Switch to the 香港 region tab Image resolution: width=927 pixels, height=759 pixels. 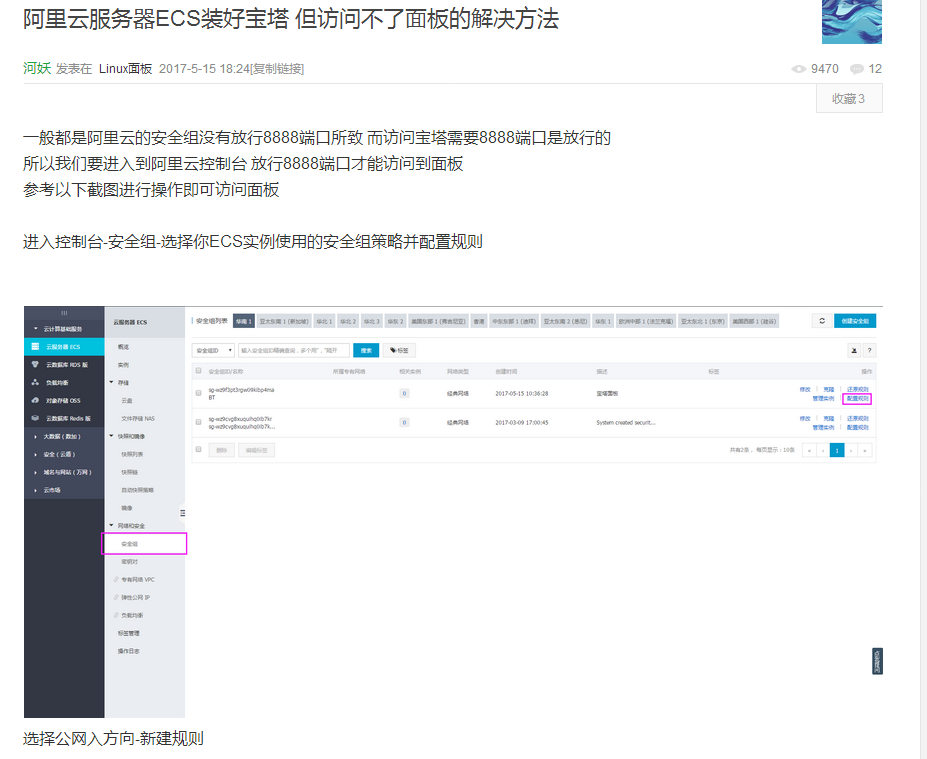479,321
